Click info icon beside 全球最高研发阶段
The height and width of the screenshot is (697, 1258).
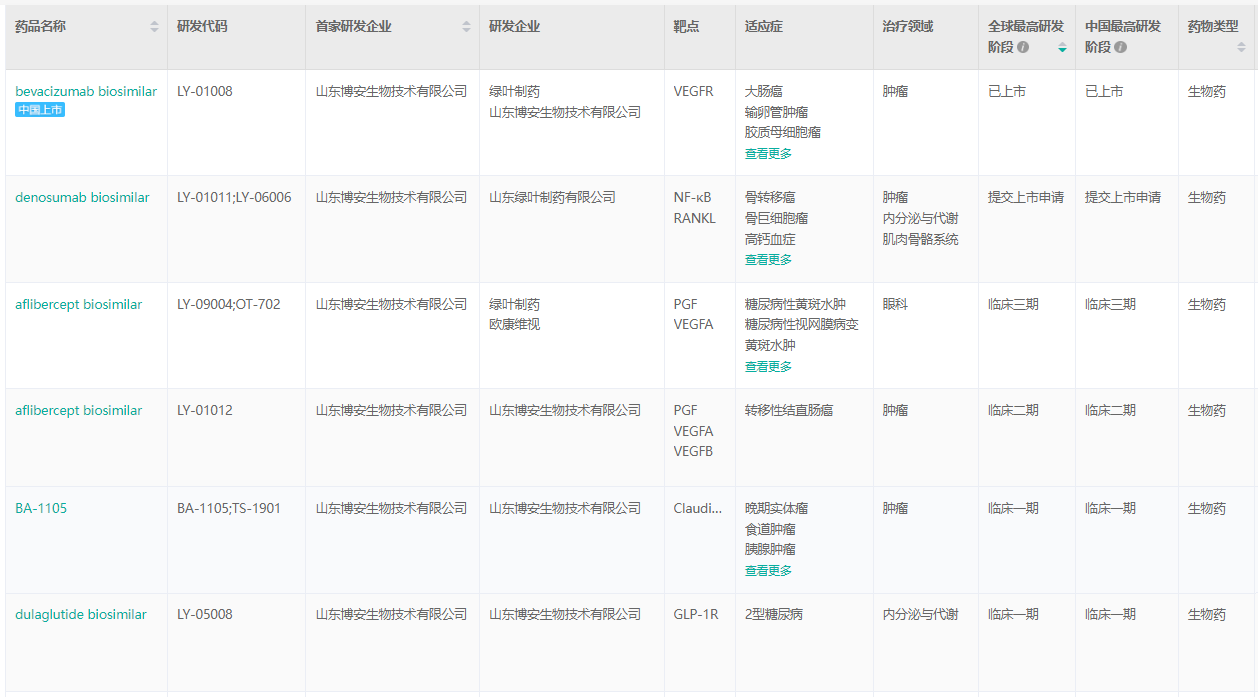[x=1023, y=47]
